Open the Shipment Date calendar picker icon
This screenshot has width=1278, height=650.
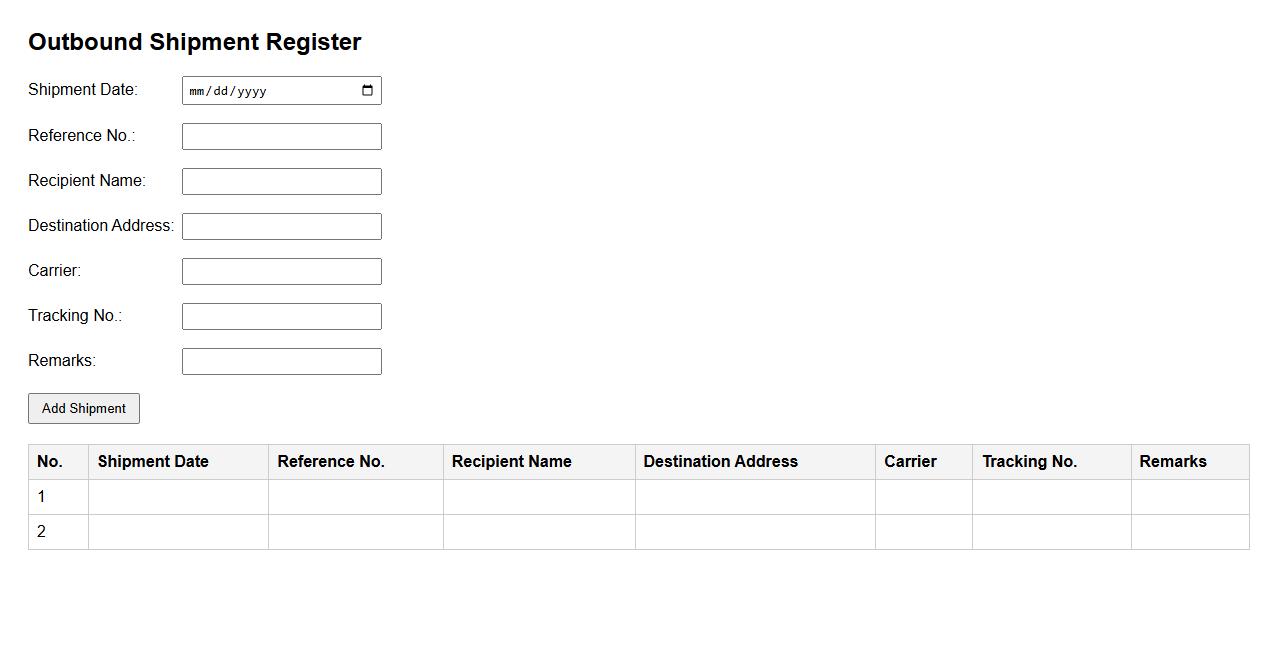pyautogui.click(x=367, y=91)
